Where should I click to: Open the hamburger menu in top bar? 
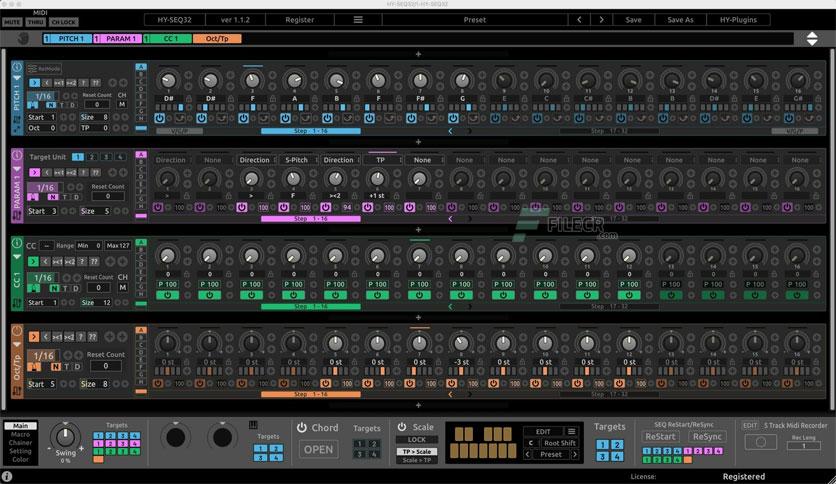(x=358, y=20)
